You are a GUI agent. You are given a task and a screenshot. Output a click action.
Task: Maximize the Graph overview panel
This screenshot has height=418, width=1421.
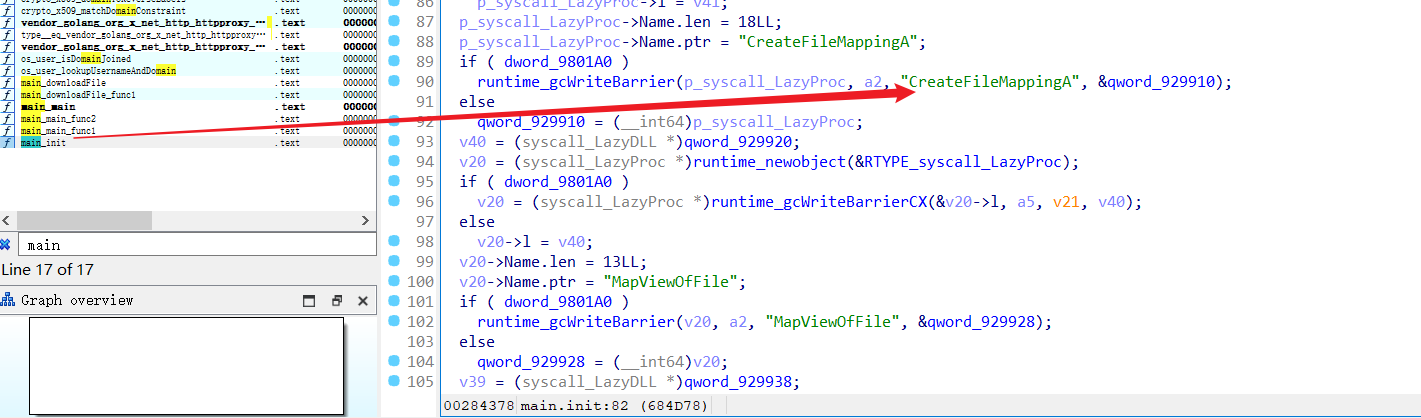[x=310, y=300]
